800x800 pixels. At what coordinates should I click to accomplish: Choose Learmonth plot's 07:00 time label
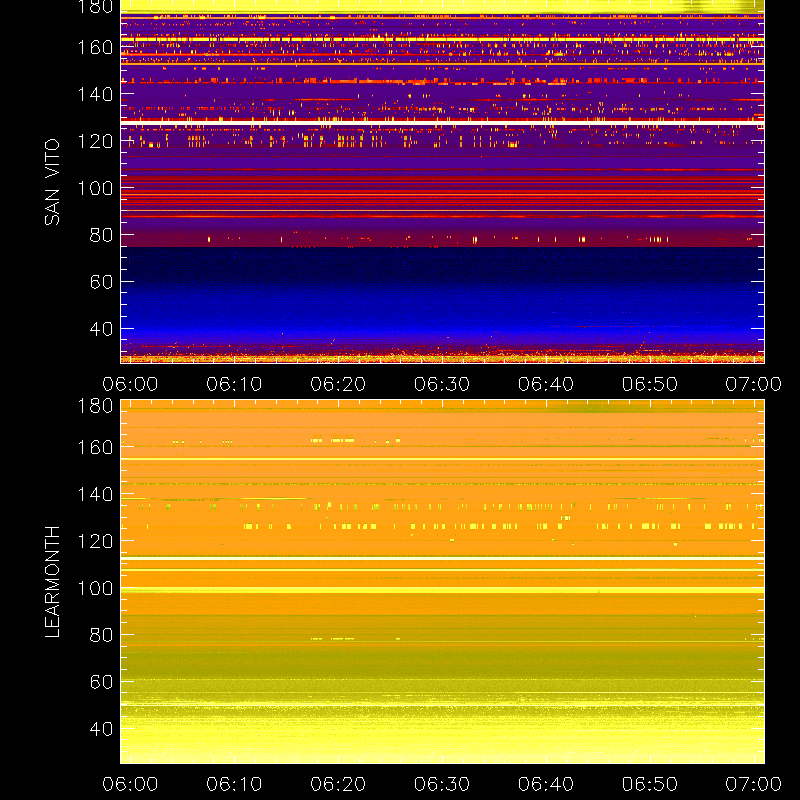[754, 784]
